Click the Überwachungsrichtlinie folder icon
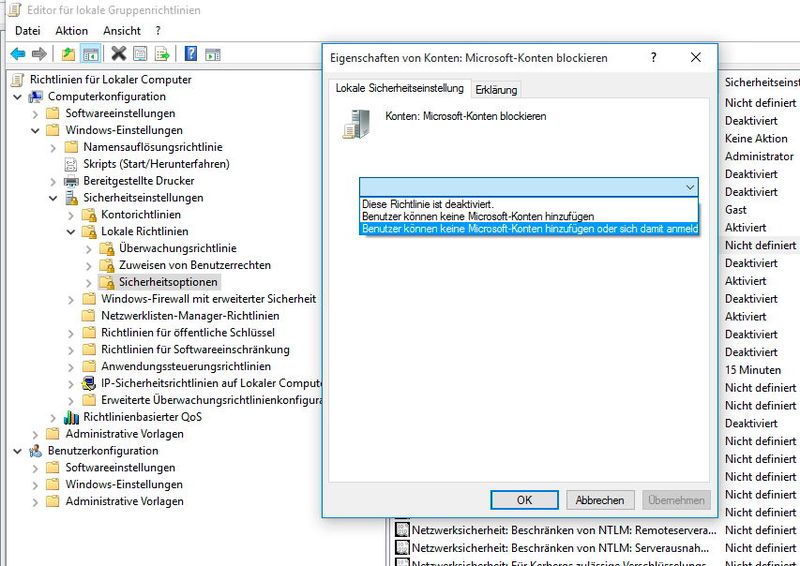The width and height of the screenshot is (800, 566). pos(107,249)
